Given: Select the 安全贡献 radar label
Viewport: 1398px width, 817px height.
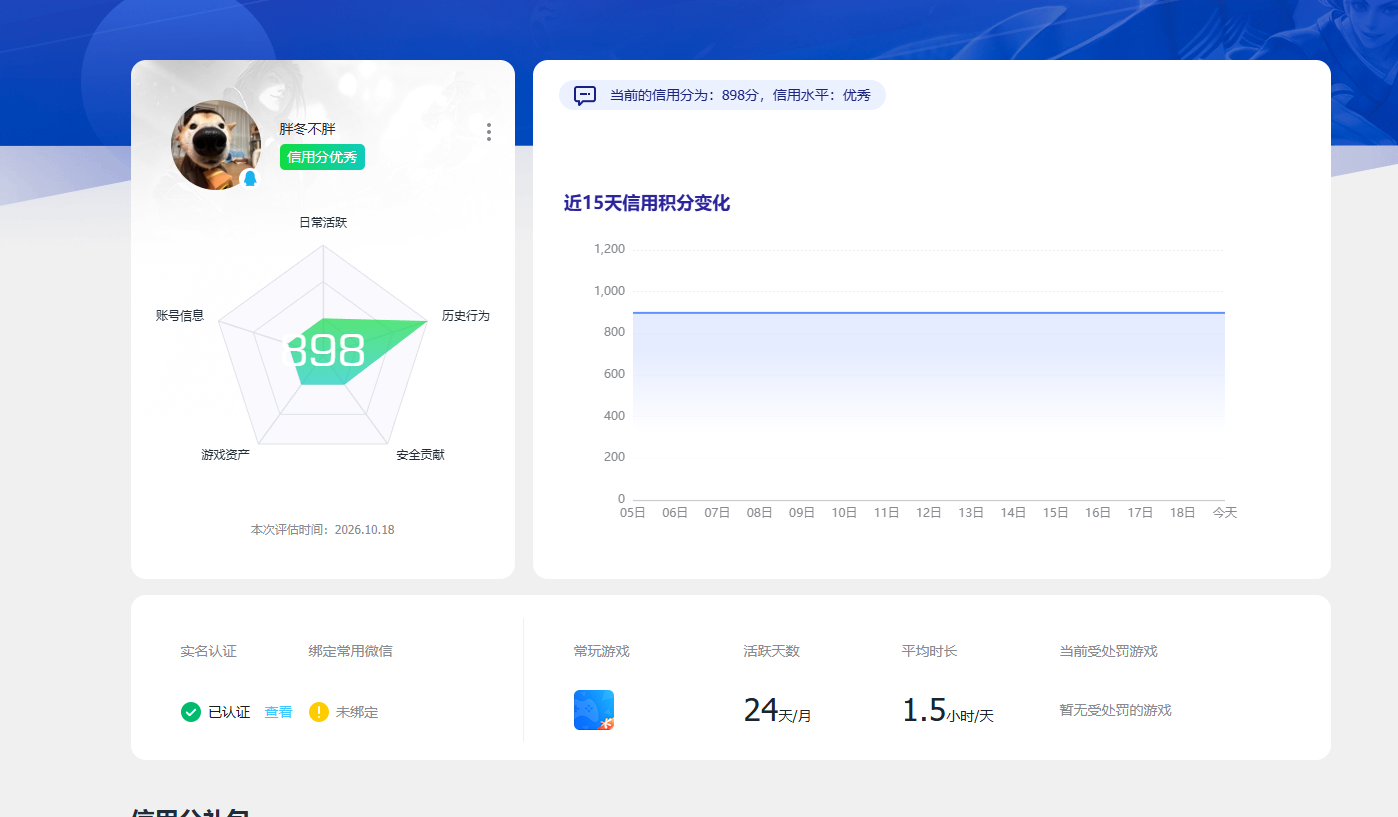Looking at the screenshot, I should 420,455.
